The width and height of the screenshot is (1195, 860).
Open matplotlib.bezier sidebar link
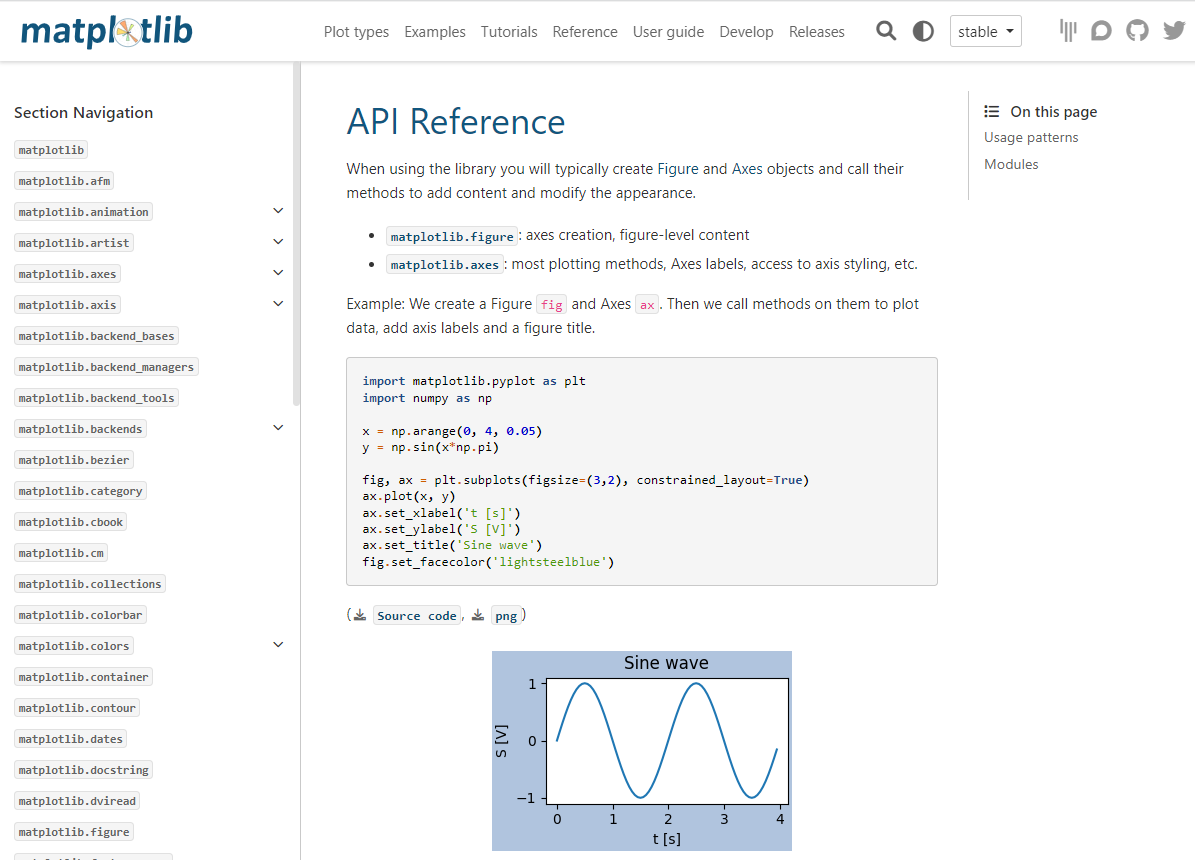(74, 460)
